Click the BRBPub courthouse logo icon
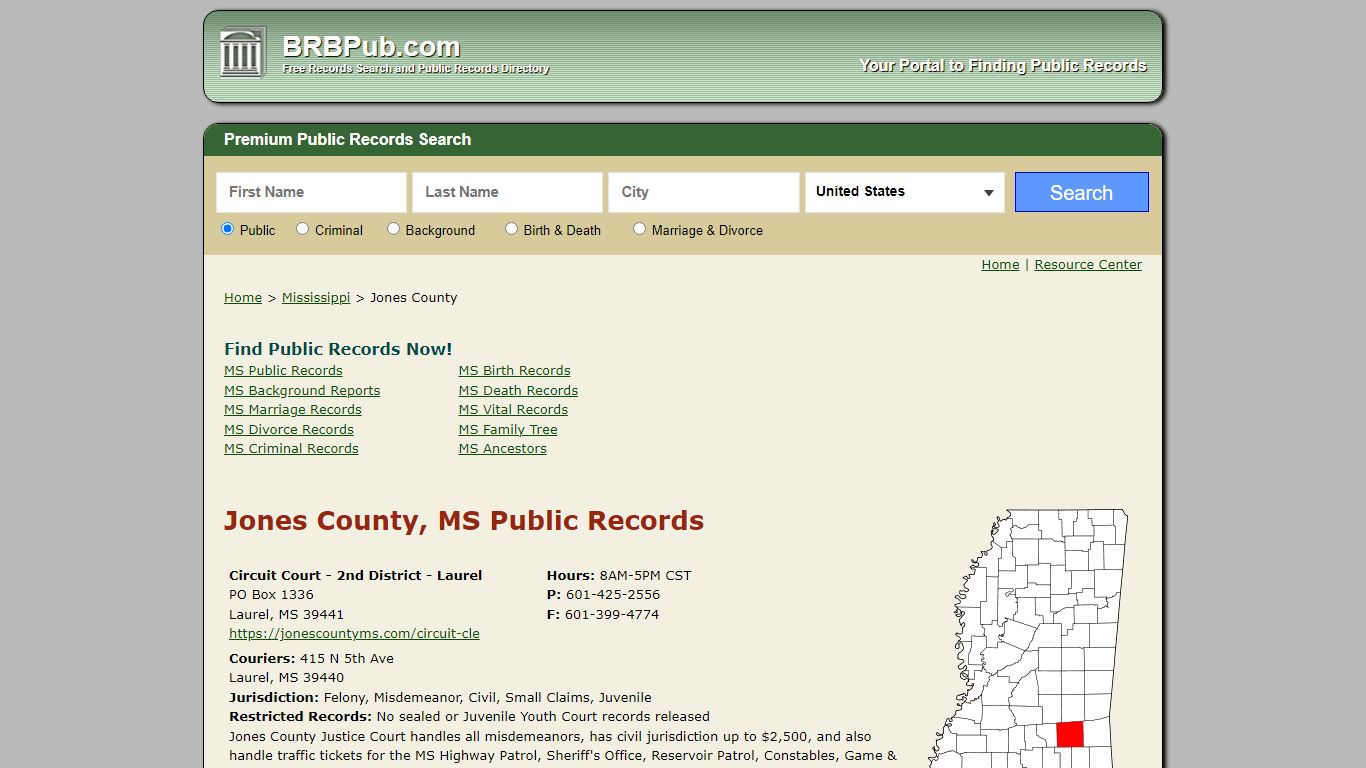Viewport: 1366px width, 768px height. pos(242,52)
